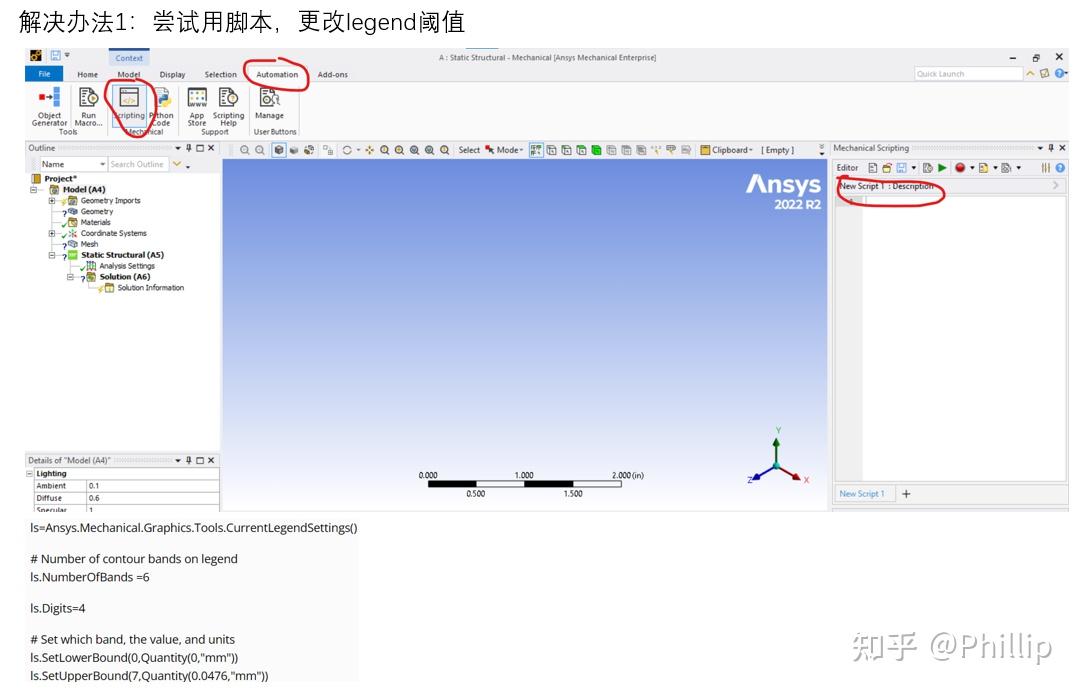Screen dimensions: 1080x695
Task: Pin the Mechanical Scripting panel
Action: coord(1051,148)
